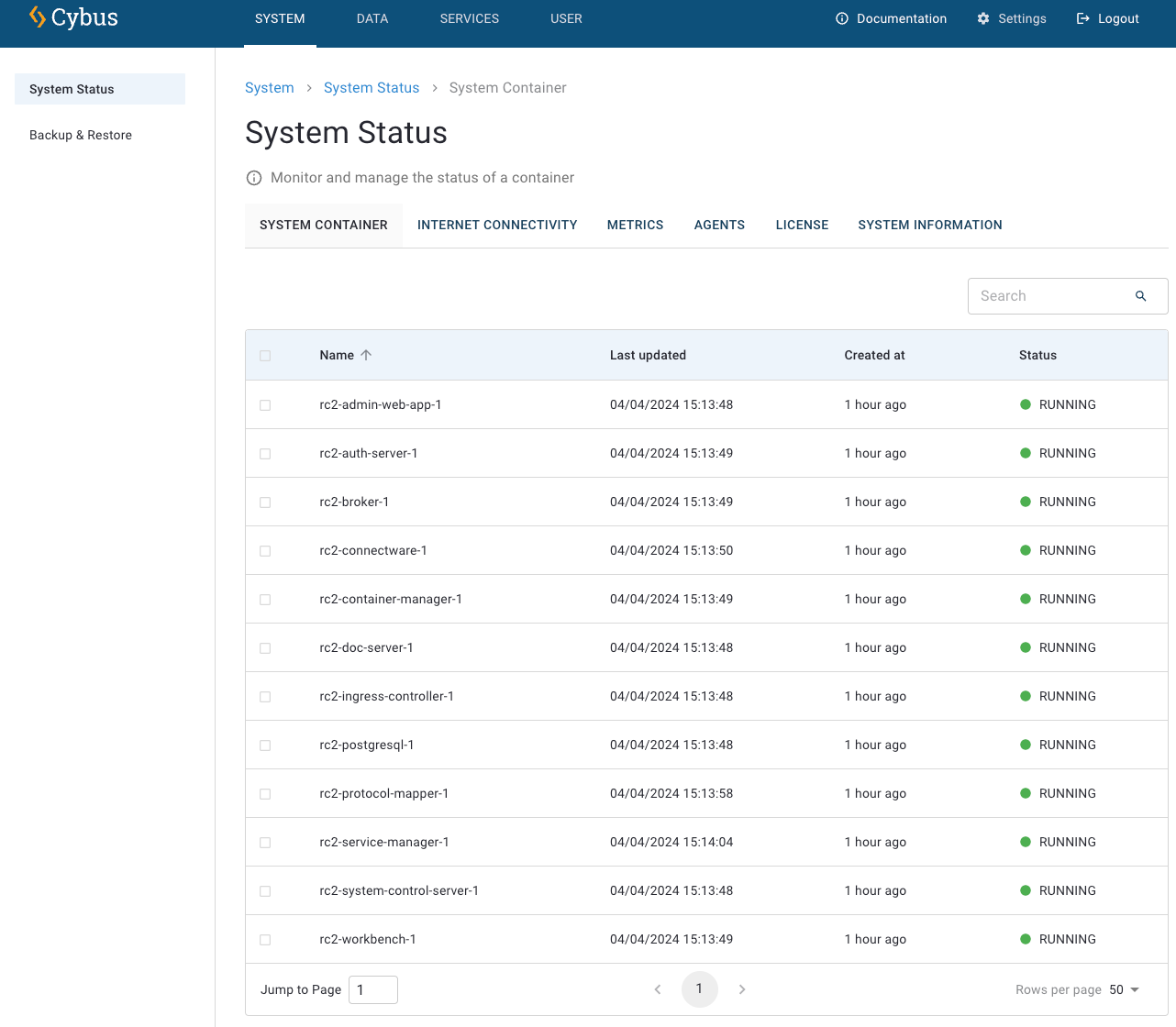Click the Jump to Page input field
The image size is (1176, 1027).
(372, 989)
